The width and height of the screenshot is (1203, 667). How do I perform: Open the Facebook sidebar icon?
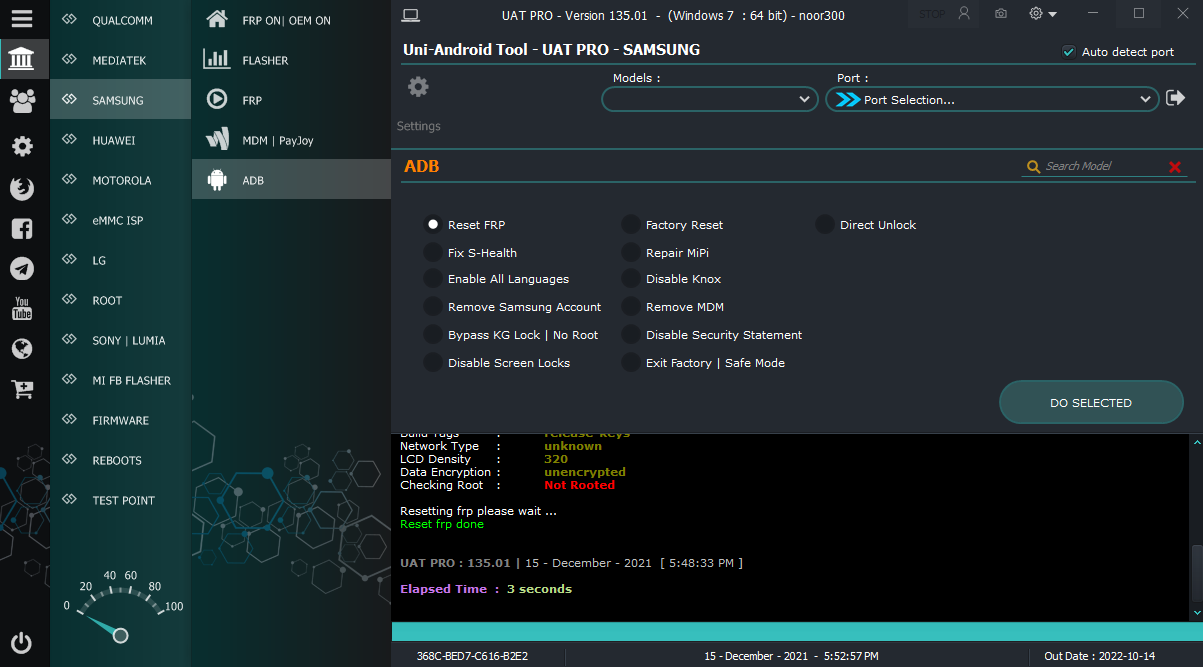(22, 228)
